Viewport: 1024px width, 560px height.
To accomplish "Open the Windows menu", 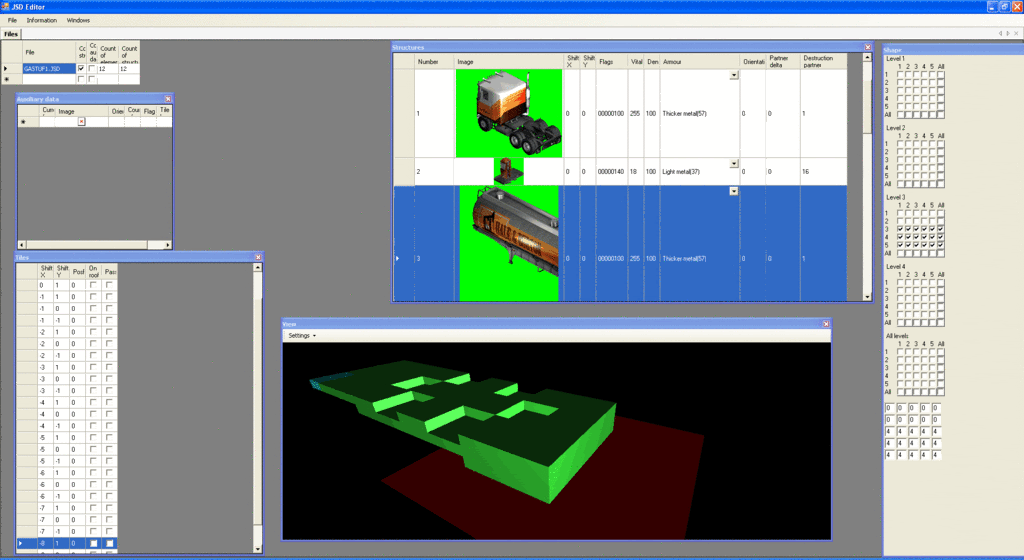I will tap(78, 20).
